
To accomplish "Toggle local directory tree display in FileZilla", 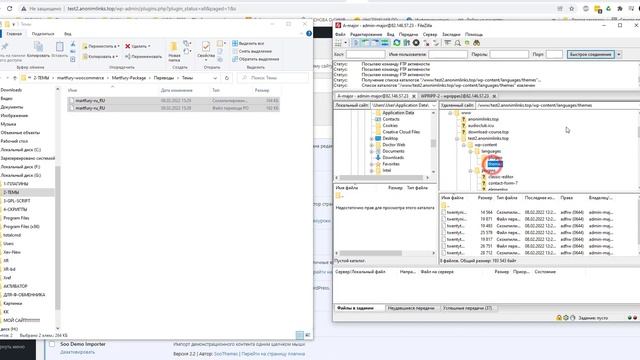I will (x=366, y=43).
